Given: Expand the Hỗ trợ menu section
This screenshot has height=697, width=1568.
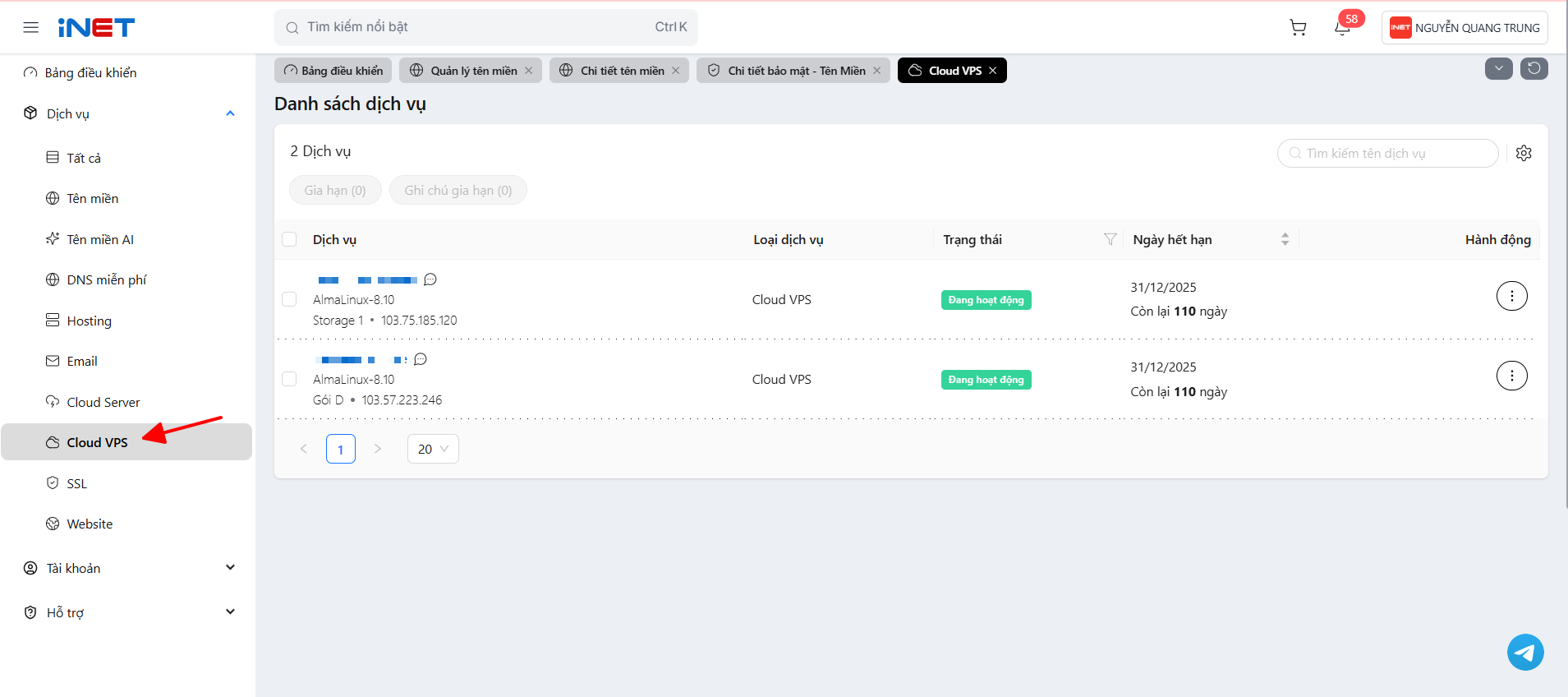Looking at the screenshot, I should pyautogui.click(x=231, y=612).
